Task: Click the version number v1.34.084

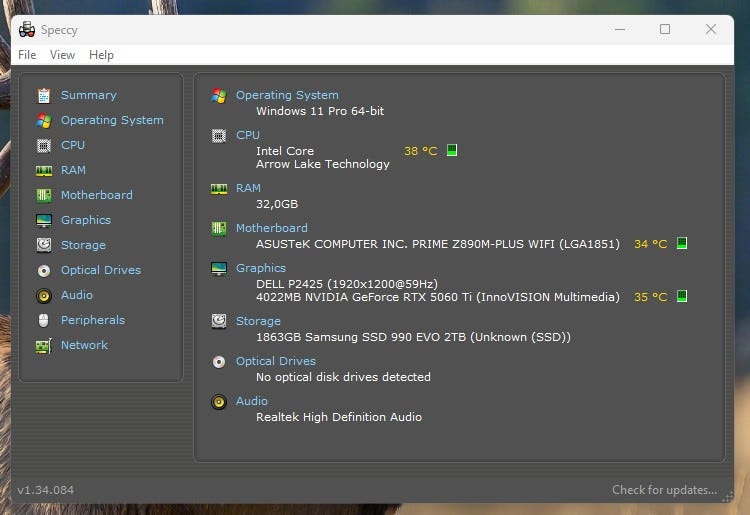Action: (46, 490)
